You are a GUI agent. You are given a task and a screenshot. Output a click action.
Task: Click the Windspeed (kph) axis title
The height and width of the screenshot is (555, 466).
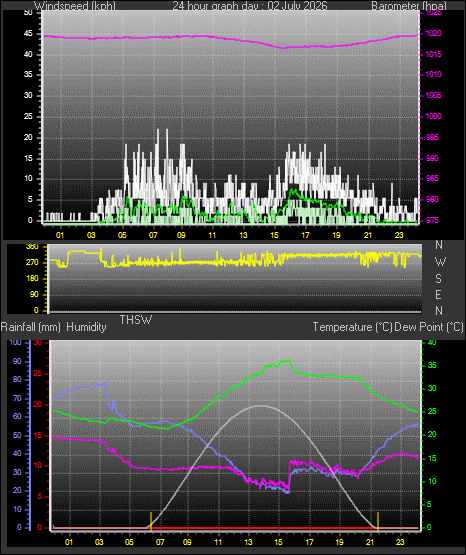coord(75,6)
